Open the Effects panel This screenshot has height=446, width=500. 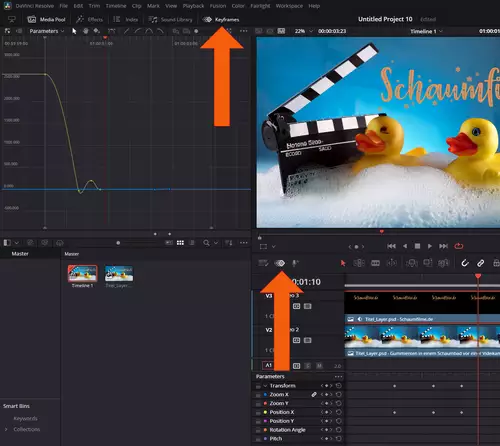pyautogui.click(x=90, y=20)
